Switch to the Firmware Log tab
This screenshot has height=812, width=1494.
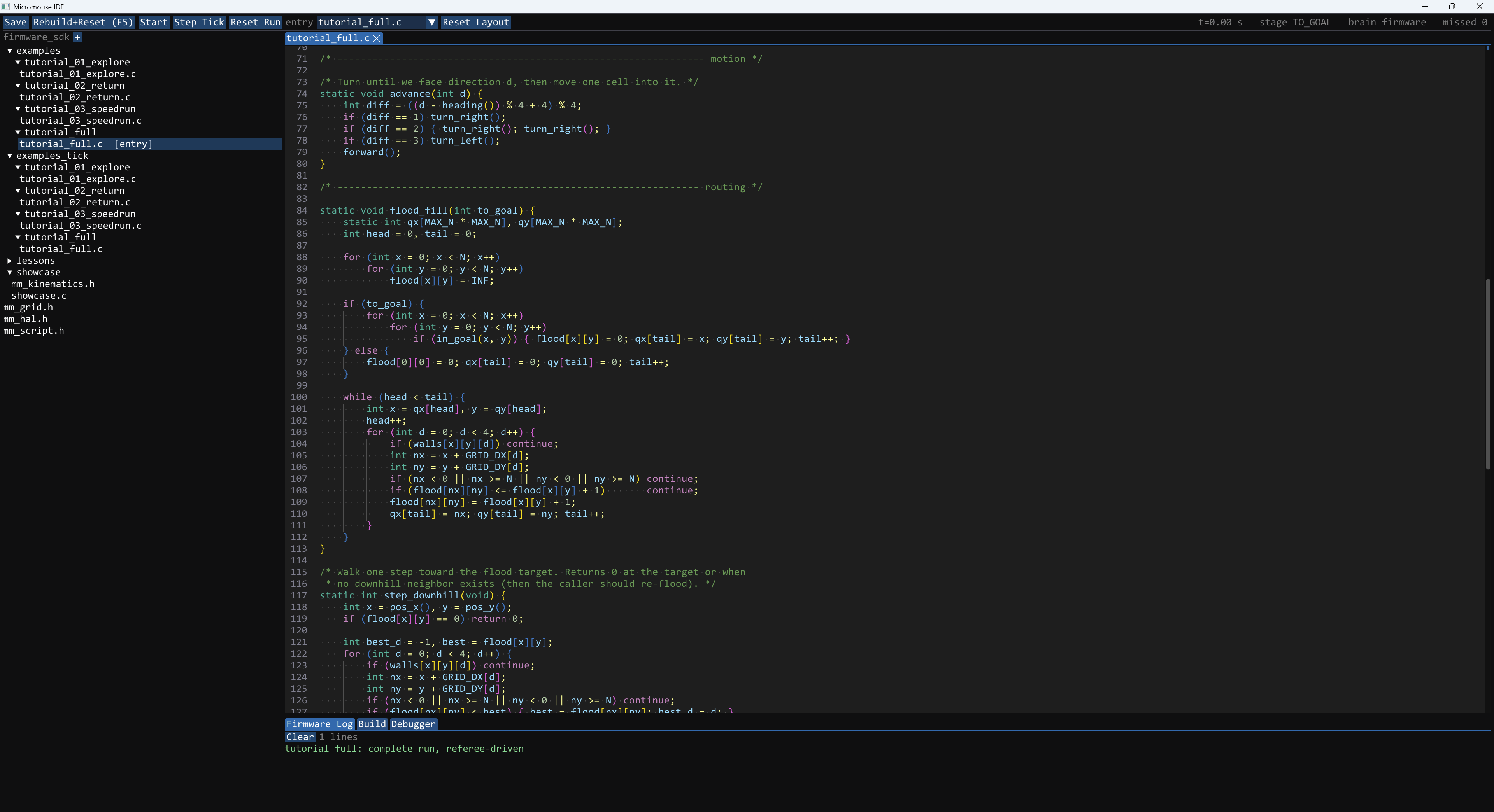click(319, 724)
